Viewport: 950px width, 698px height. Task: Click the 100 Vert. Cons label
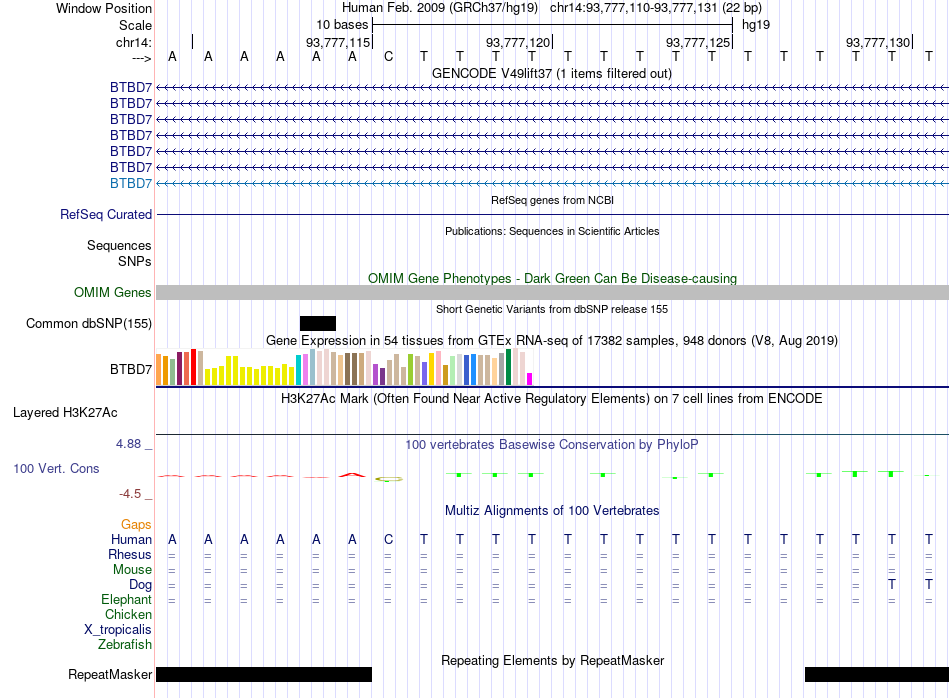56,468
